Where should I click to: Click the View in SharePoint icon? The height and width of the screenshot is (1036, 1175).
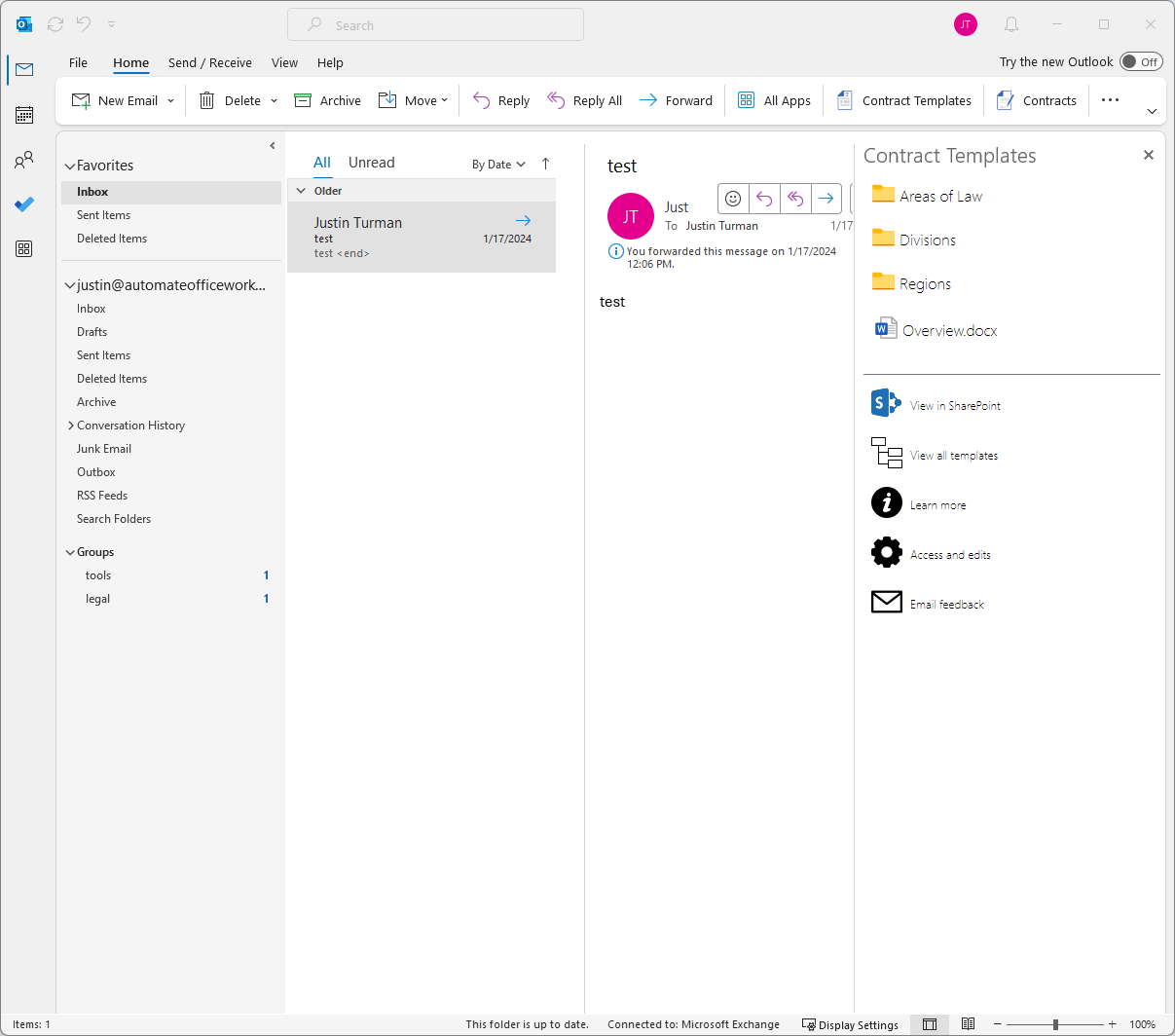coord(886,403)
